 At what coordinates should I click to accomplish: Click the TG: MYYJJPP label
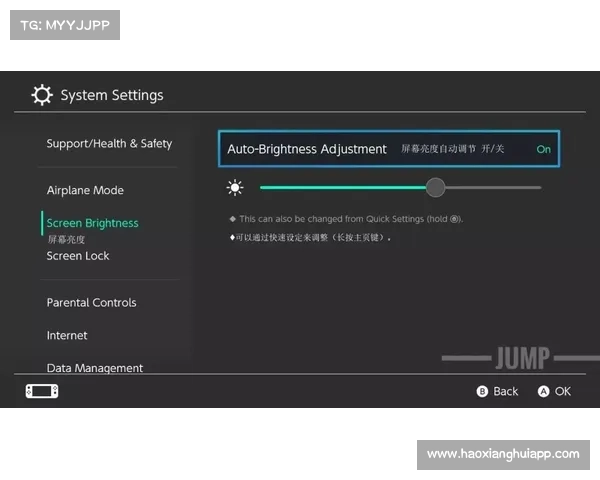coord(65,25)
